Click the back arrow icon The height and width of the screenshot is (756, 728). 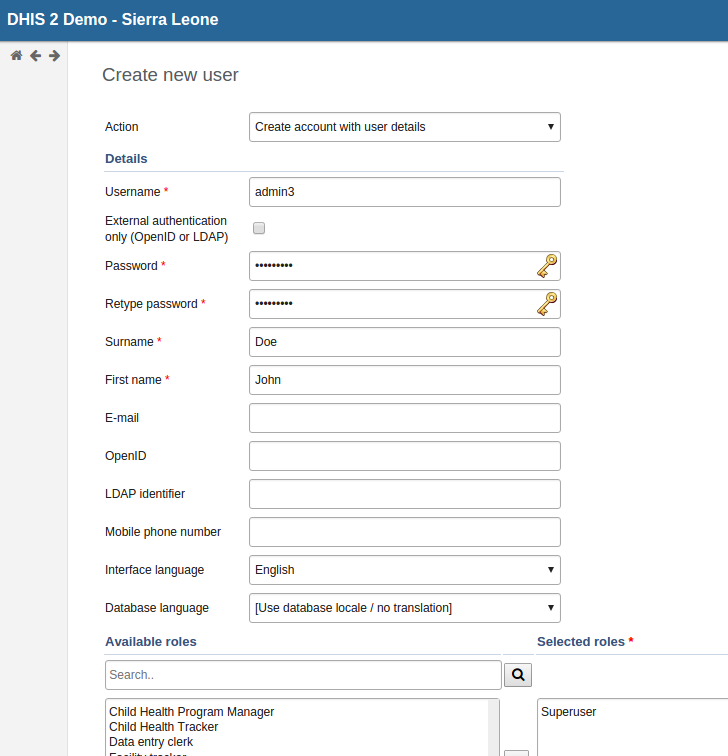pyautogui.click(x=35, y=56)
